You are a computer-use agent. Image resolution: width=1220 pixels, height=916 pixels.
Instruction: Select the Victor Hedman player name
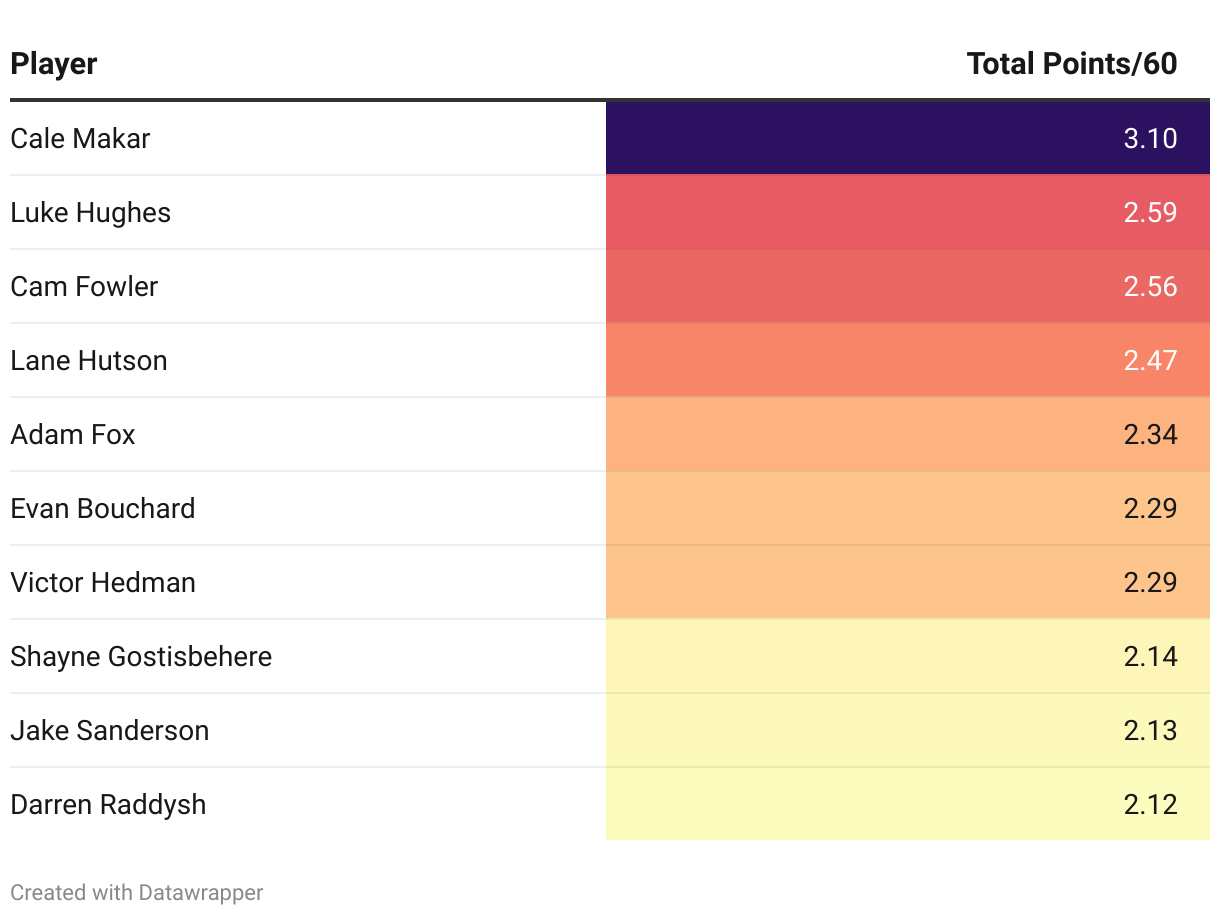coord(103,582)
